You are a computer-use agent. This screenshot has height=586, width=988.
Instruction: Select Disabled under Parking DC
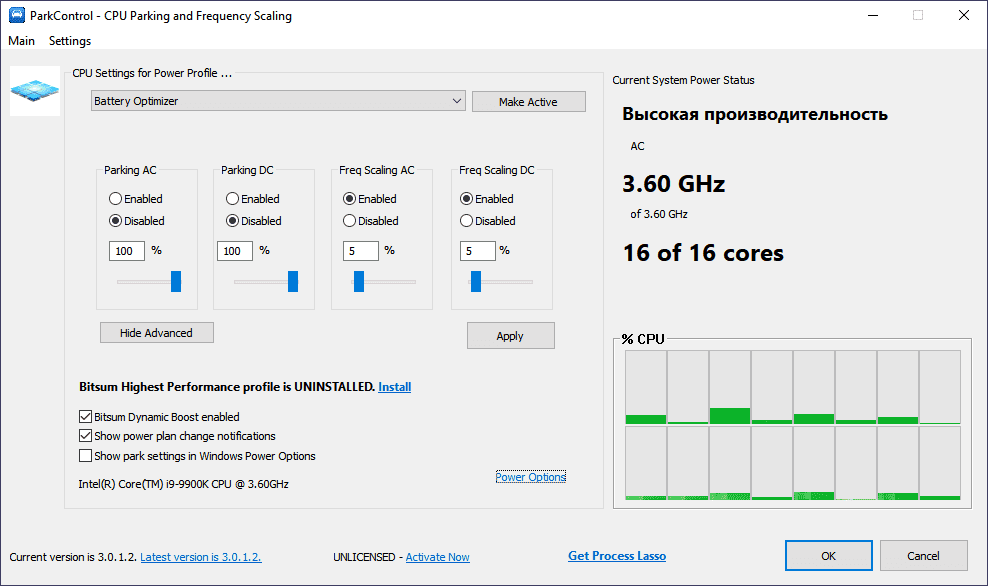(x=254, y=221)
